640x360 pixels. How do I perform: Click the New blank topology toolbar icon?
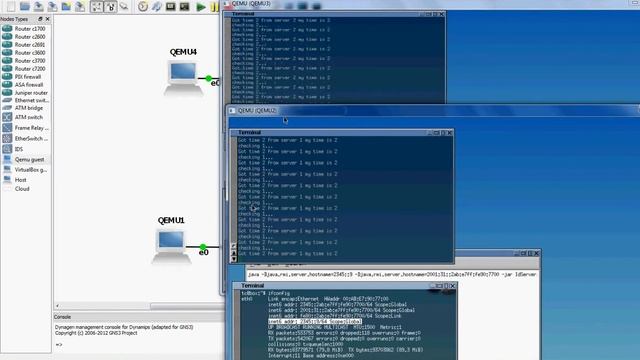tap(11, 7)
